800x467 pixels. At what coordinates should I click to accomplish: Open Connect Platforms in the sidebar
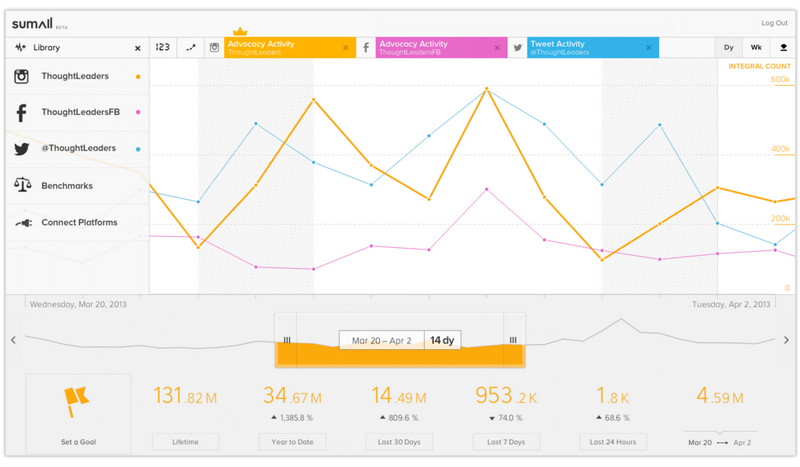[x=78, y=223]
